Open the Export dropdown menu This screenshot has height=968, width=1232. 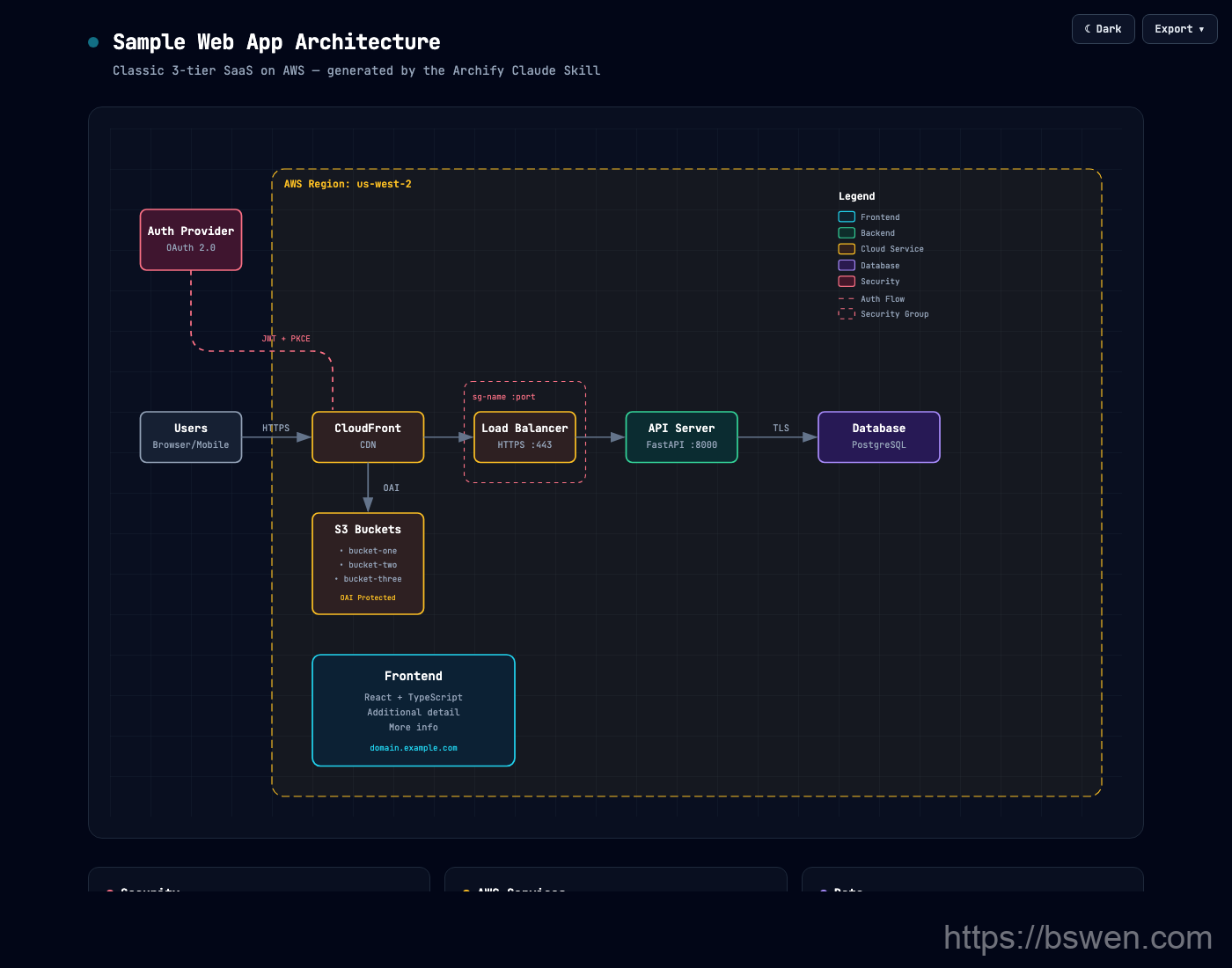point(1179,29)
